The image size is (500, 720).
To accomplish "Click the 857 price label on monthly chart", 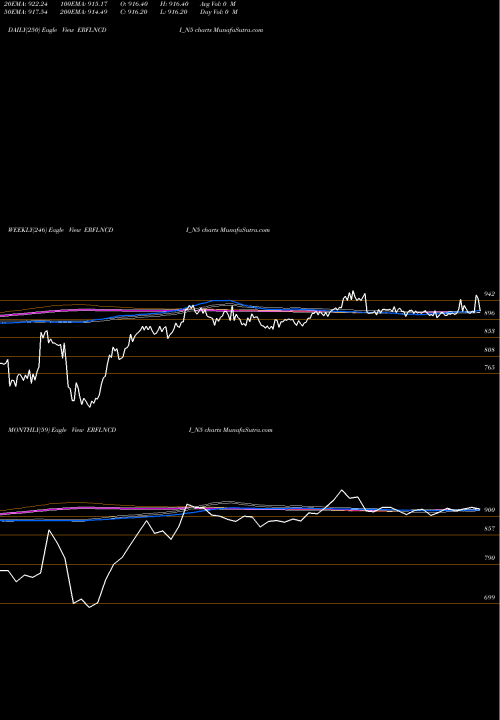I will [x=489, y=529].
